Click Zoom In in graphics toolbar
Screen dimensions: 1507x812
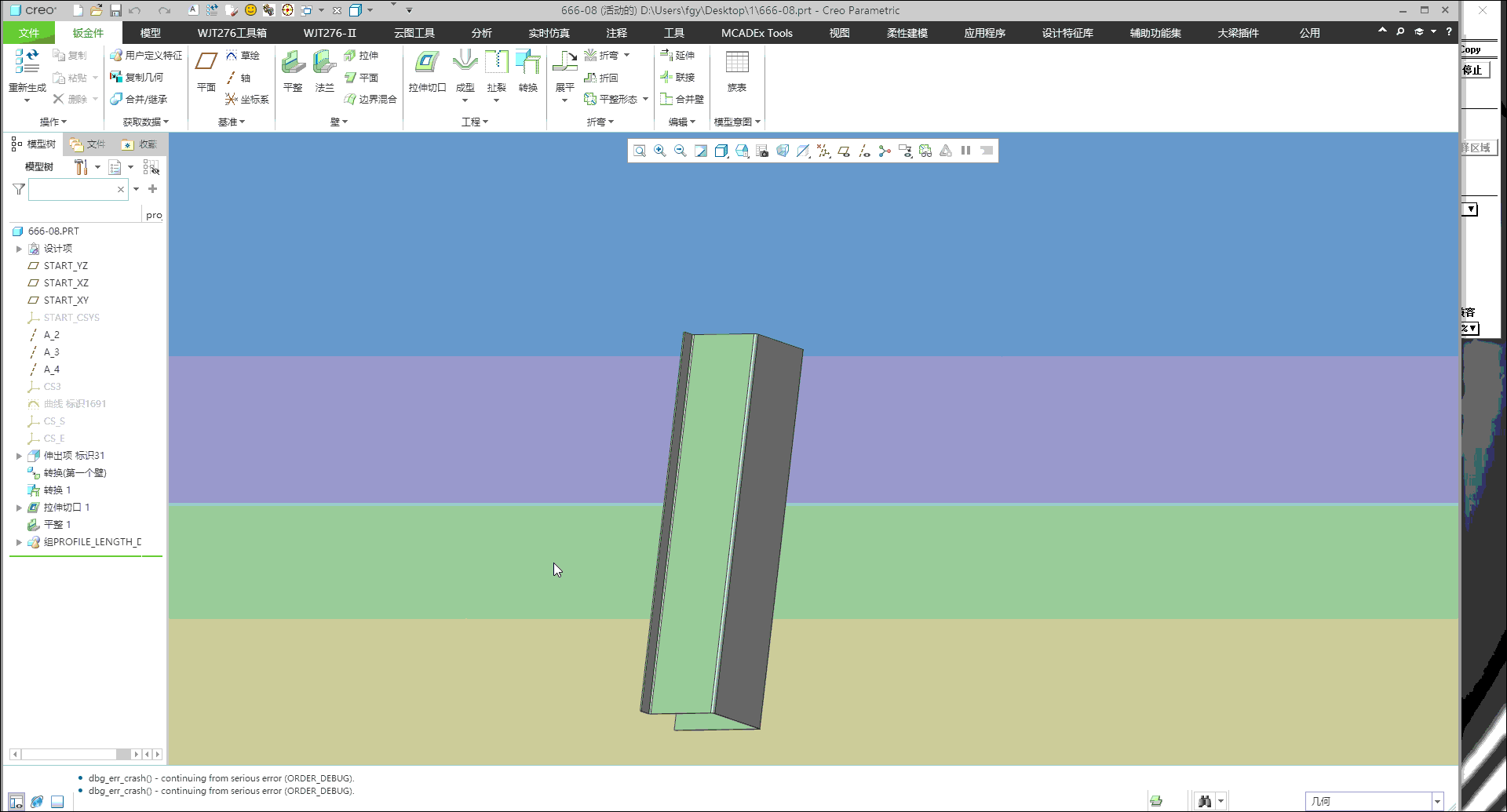pos(660,151)
